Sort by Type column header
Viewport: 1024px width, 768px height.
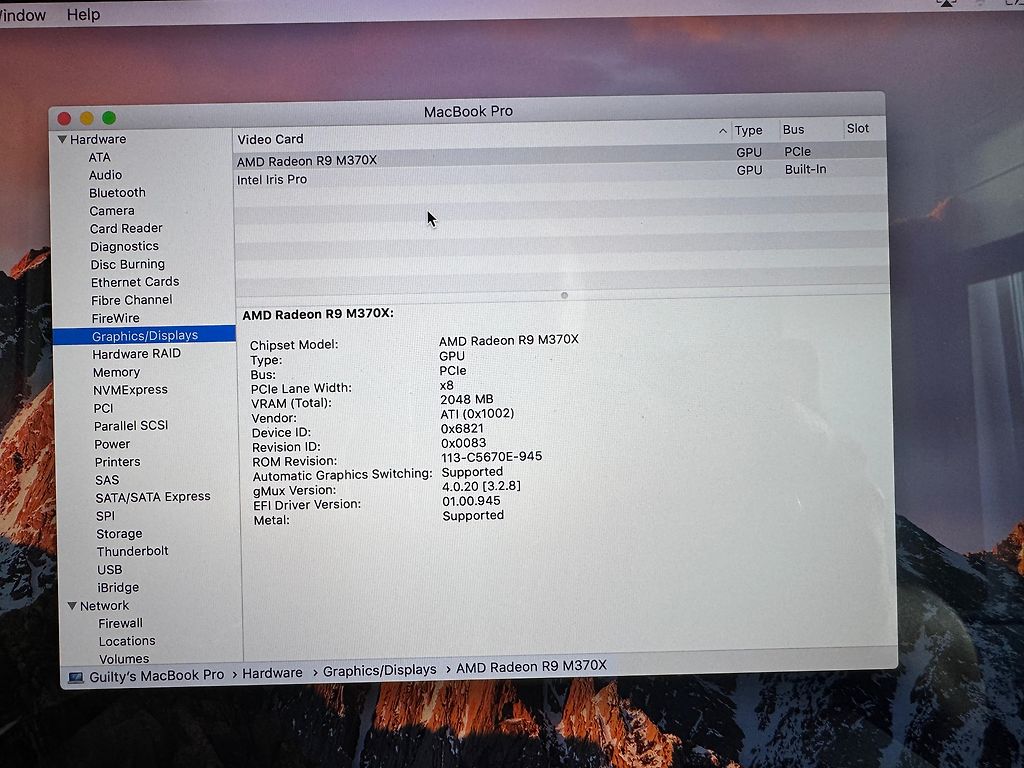[x=748, y=131]
